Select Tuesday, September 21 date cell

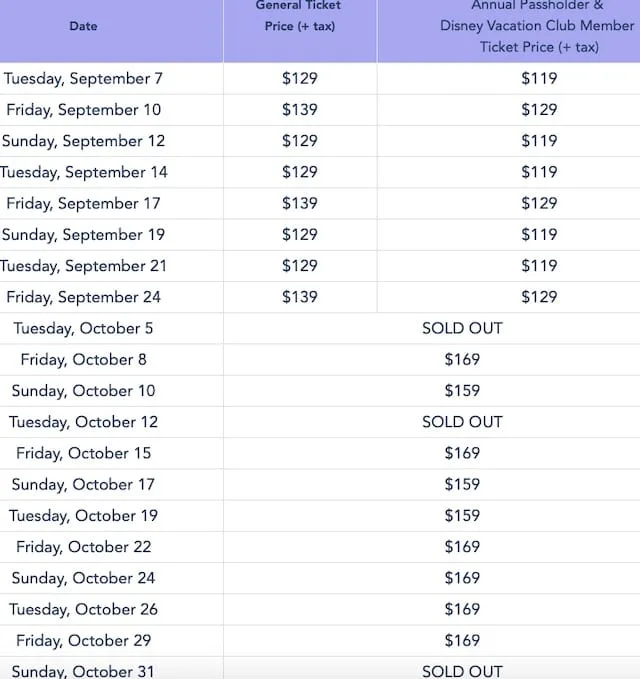[x=83, y=265]
